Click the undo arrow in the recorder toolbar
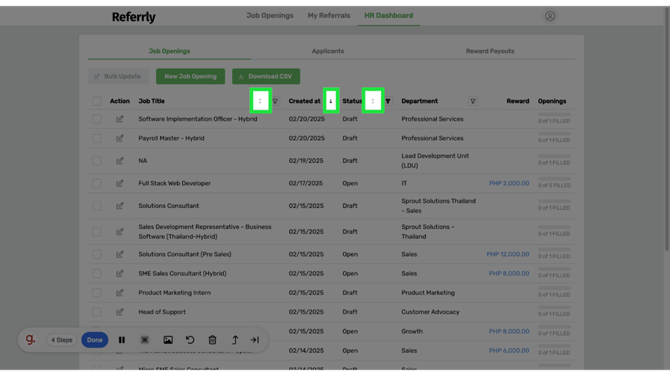670x376 pixels. [190, 340]
